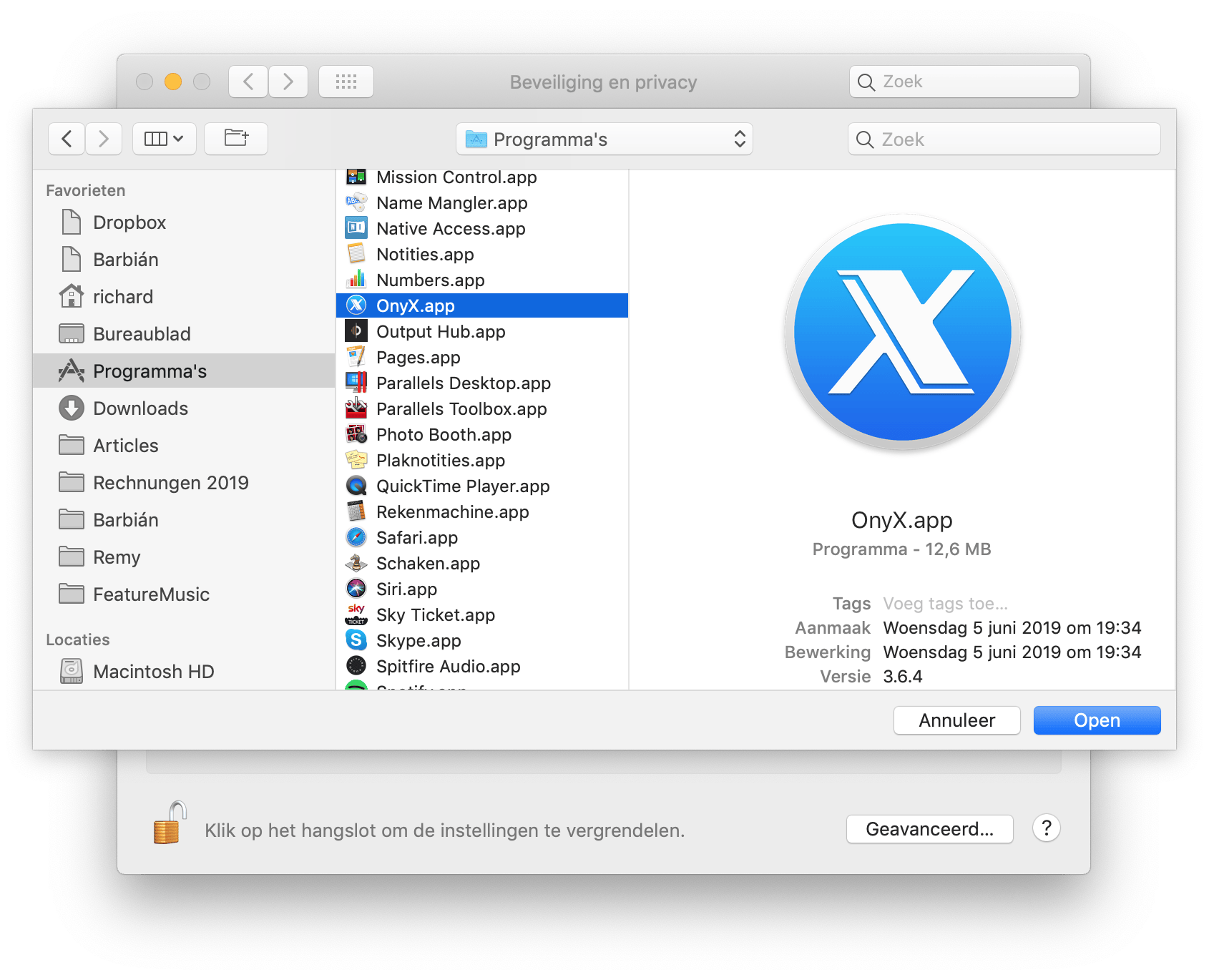
Task: Select the Rekenmachine.app file name
Action: point(453,511)
